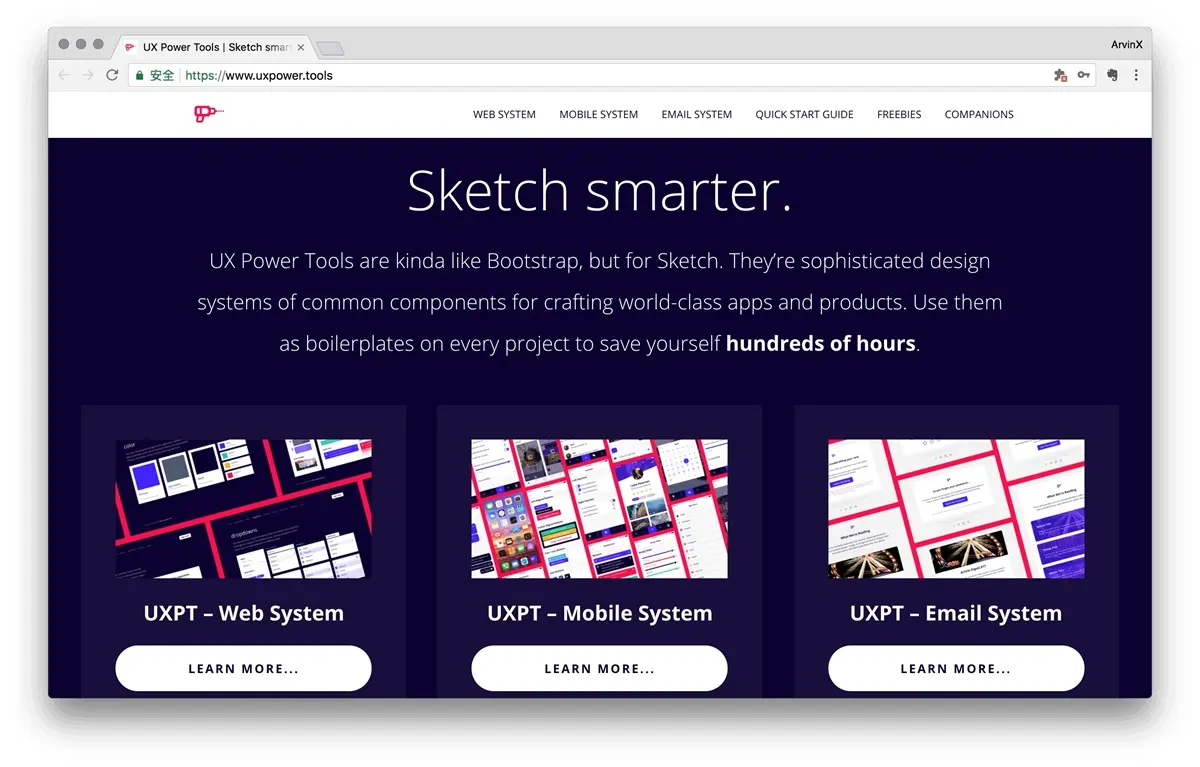Open the FREEBIES nav link

[899, 115]
